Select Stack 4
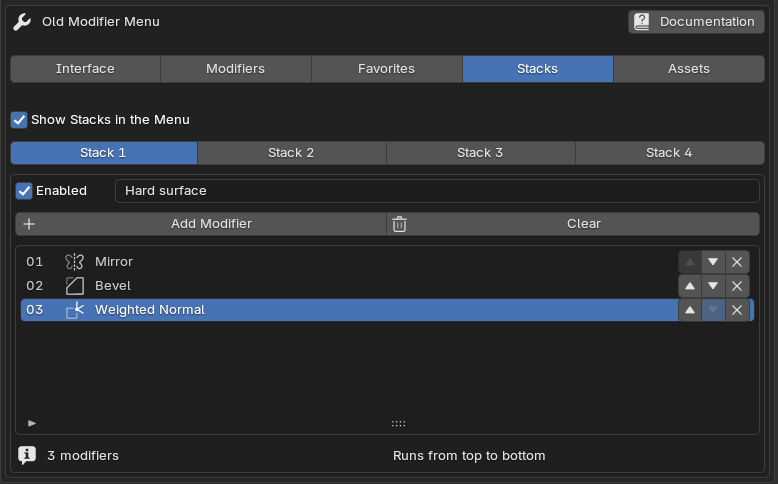Image resolution: width=778 pixels, height=484 pixels. (x=669, y=153)
